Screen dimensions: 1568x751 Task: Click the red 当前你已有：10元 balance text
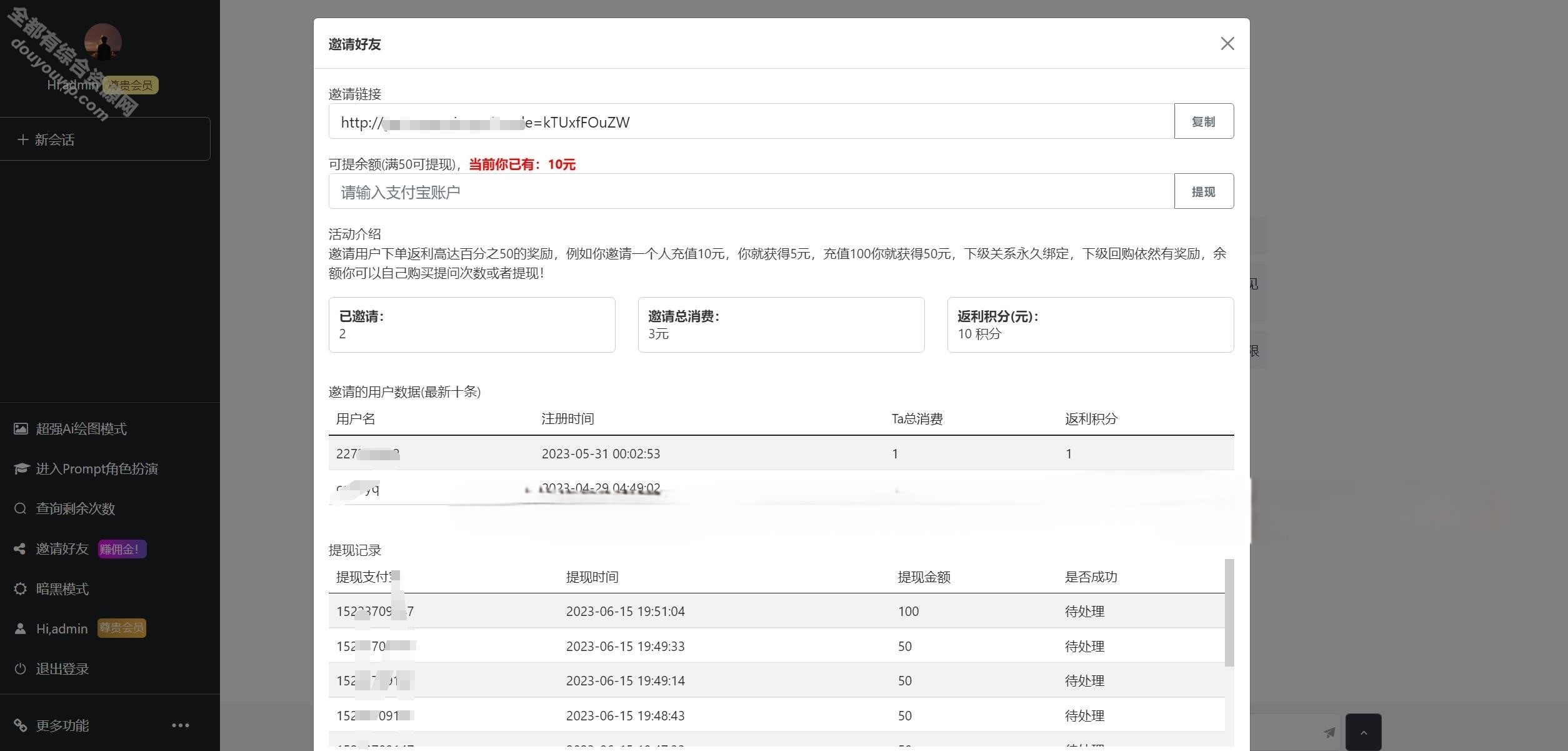click(522, 164)
